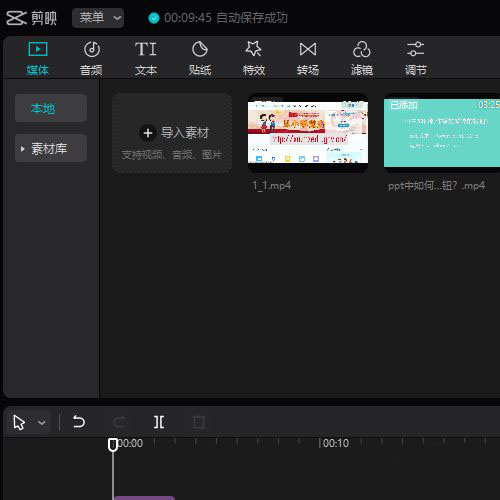Click the 00:10 timeline ruler mark
The width and height of the screenshot is (500, 500).
coord(336,443)
